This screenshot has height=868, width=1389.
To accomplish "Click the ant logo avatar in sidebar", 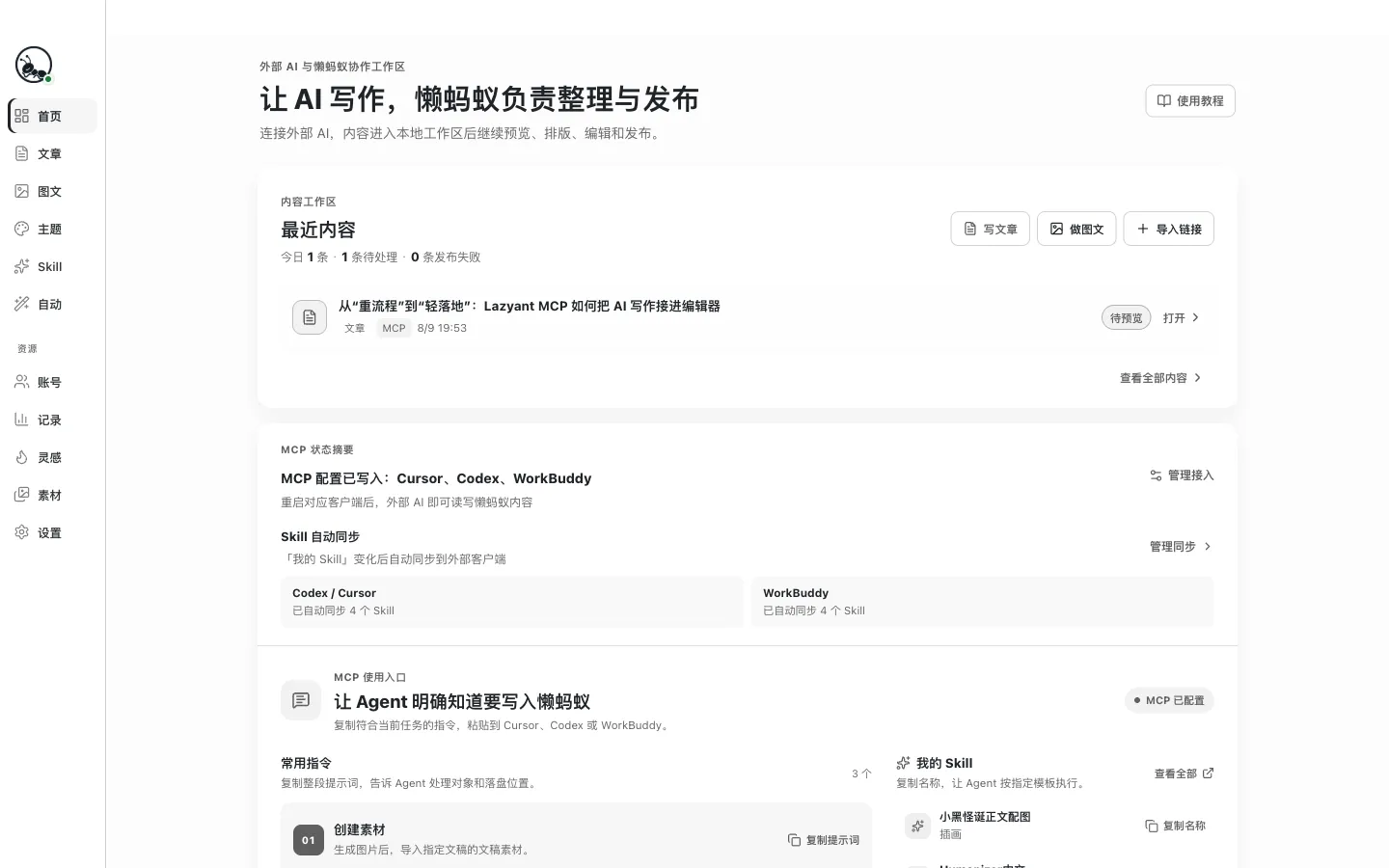I will click(x=34, y=65).
